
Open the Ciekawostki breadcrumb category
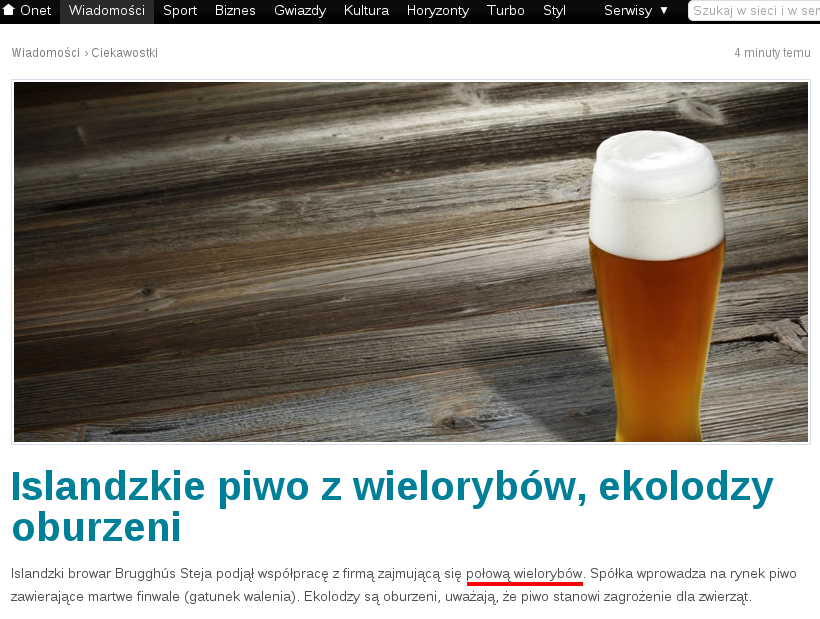(124, 53)
